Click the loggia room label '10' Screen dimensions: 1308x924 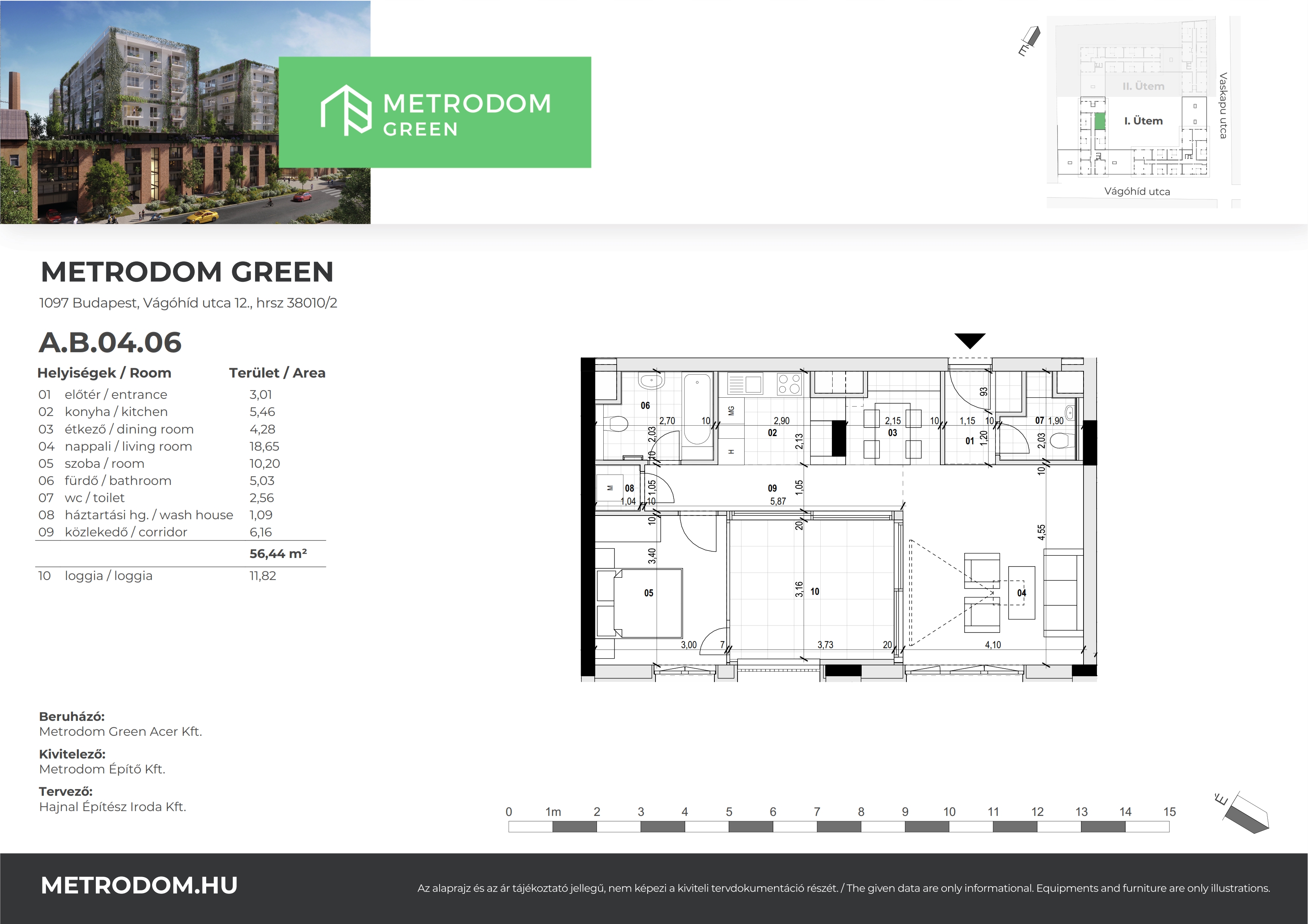[815, 592]
